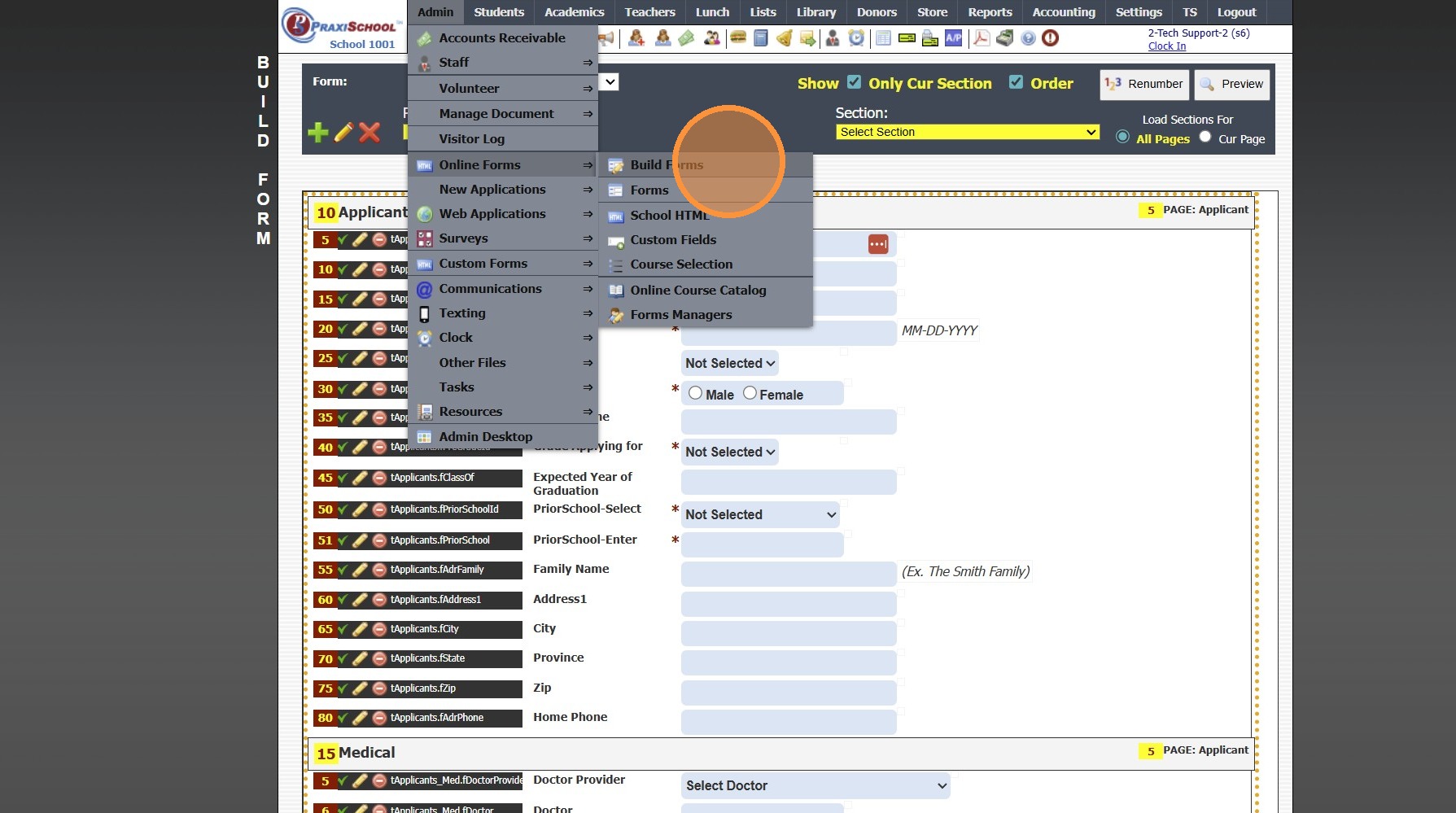Open the alarm clock toolbar icon
This screenshot has width=1456, height=813.
(x=856, y=37)
